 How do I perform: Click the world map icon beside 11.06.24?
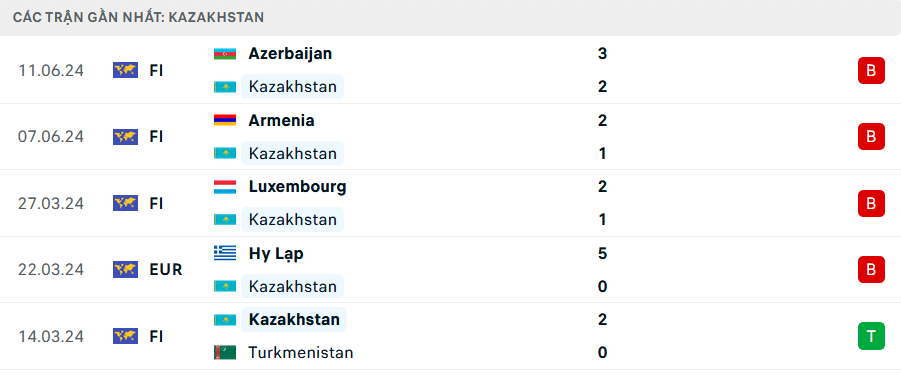[125, 70]
